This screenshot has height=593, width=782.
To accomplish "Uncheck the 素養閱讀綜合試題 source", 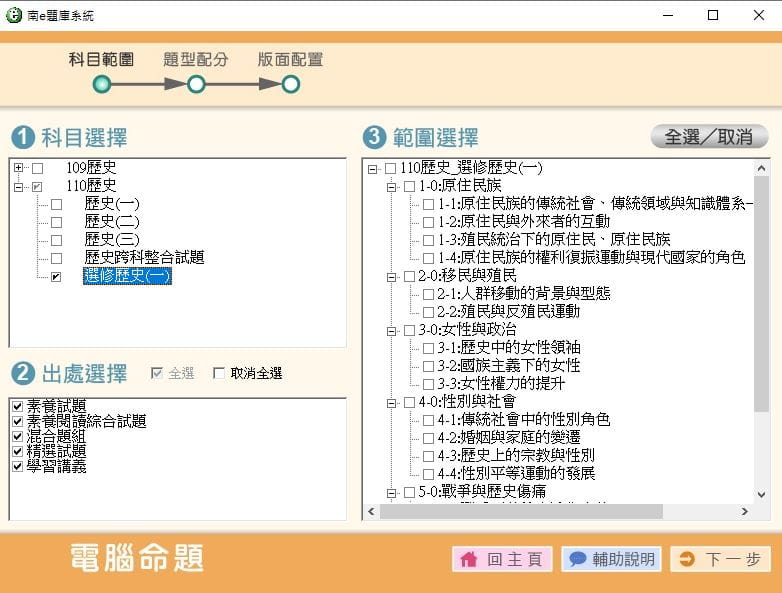I will point(17,421).
